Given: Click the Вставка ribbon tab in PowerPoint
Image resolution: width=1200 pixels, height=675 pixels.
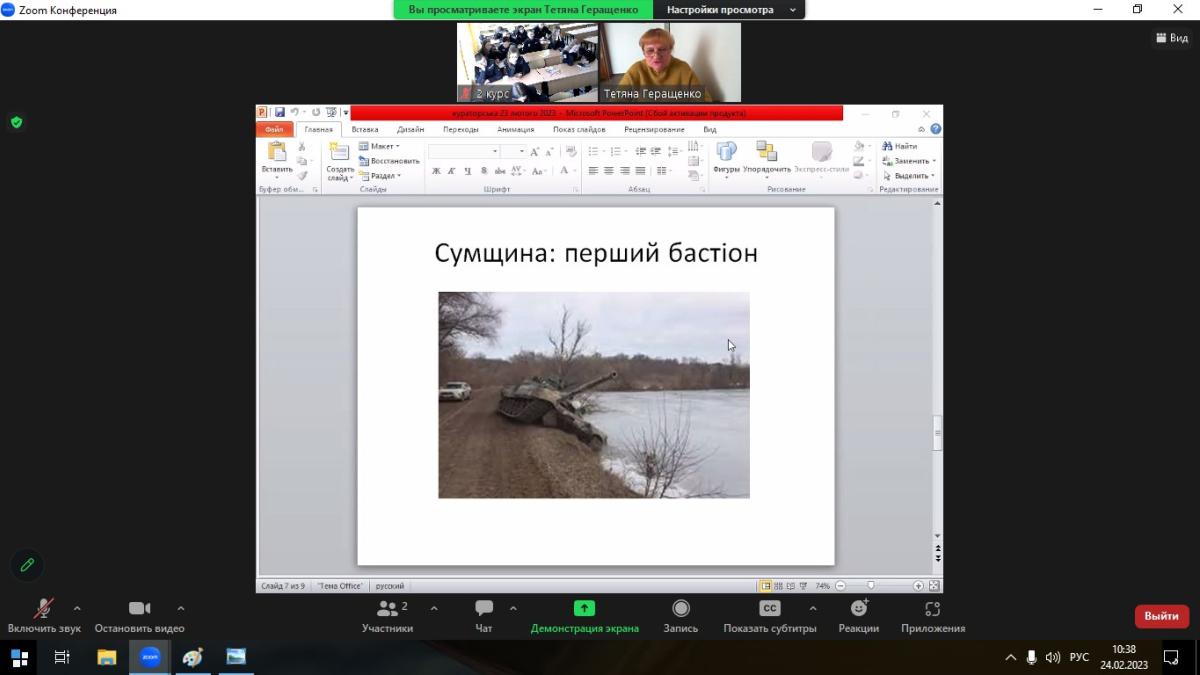Looking at the screenshot, I should (365, 129).
